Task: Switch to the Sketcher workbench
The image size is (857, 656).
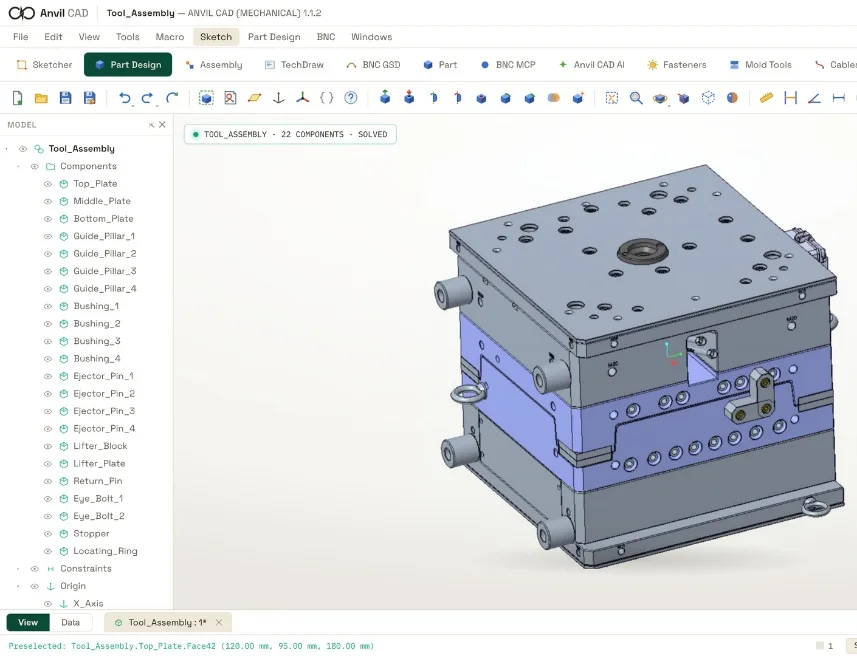Action: [x=44, y=65]
